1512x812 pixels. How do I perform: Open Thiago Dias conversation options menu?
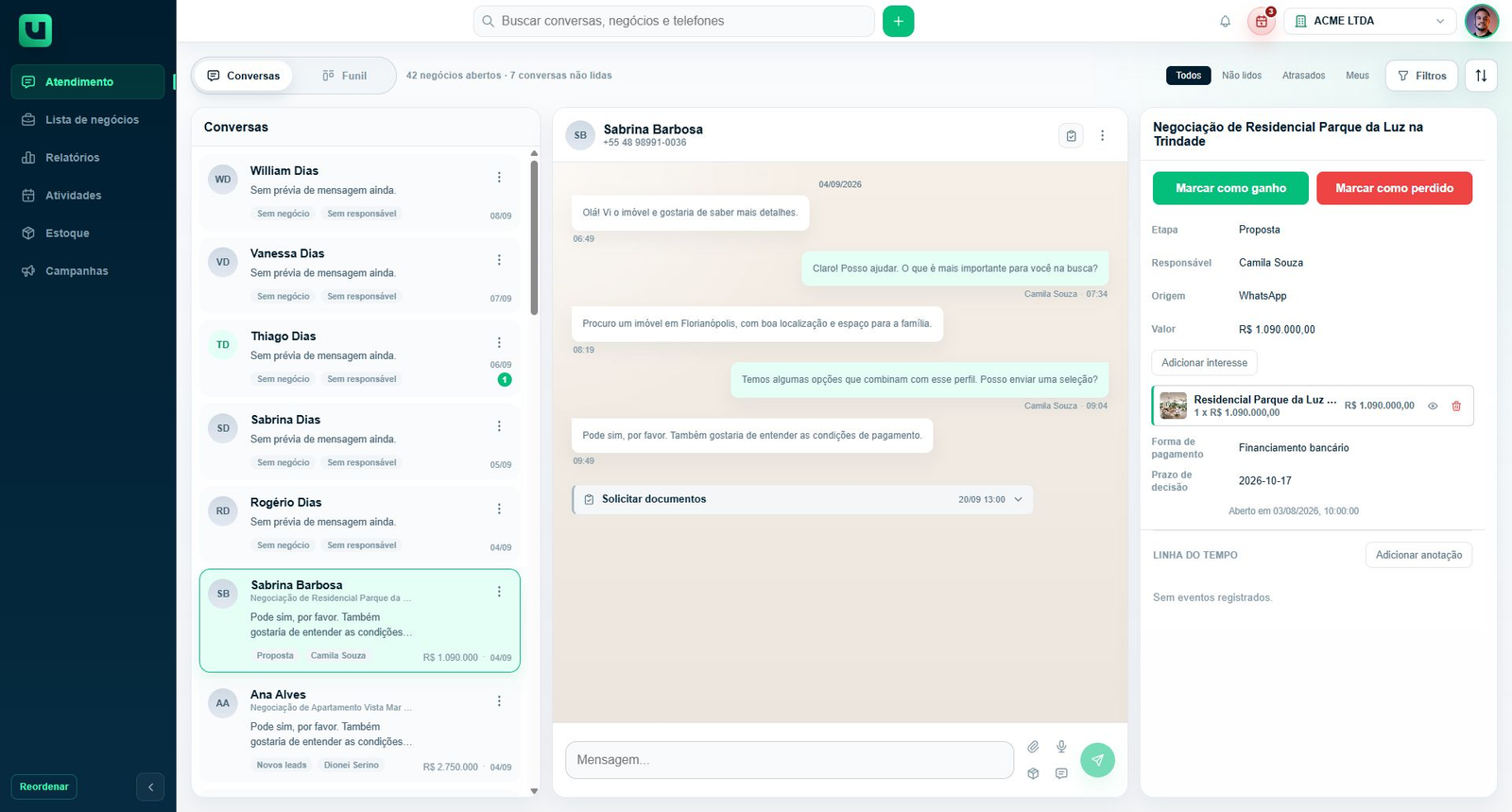(499, 342)
